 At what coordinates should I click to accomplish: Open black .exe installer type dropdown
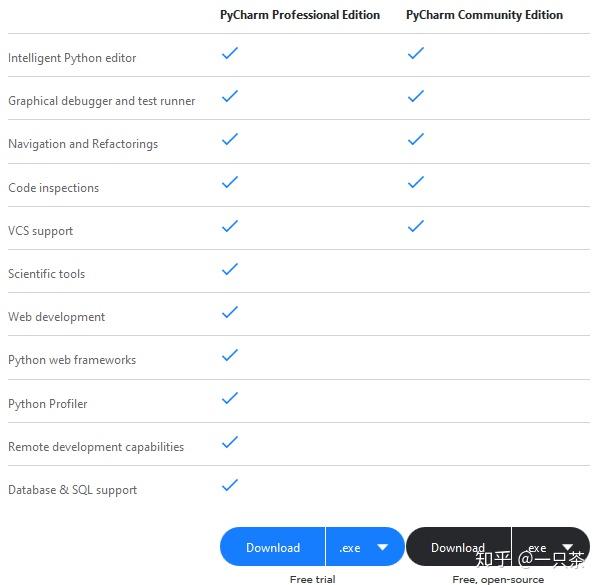551,547
